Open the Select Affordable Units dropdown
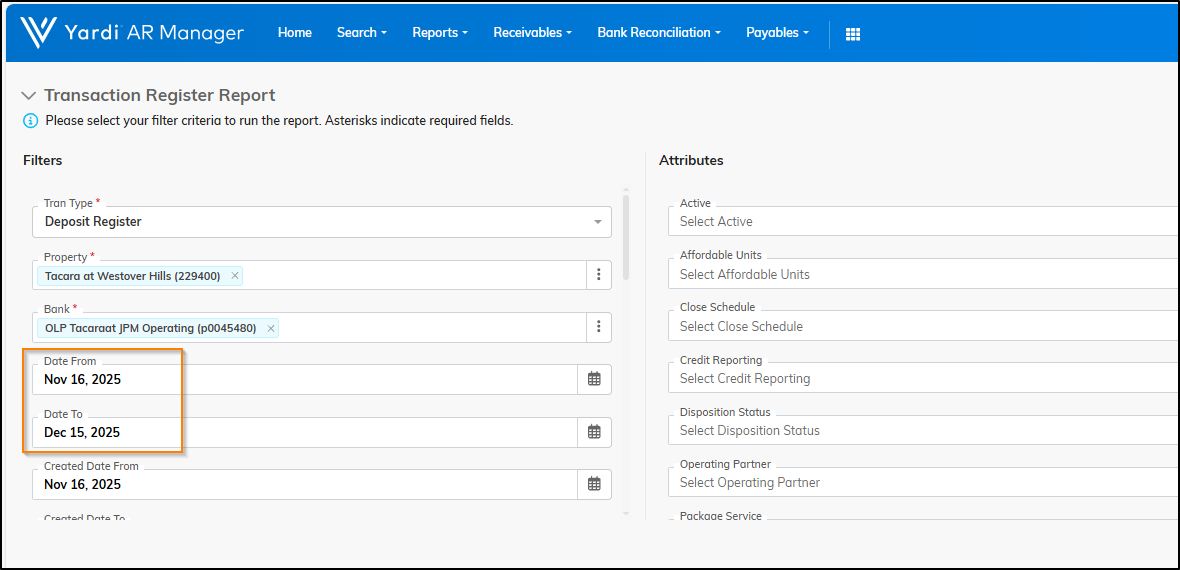The width and height of the screenshot is (1180, 570). point(920,274)
